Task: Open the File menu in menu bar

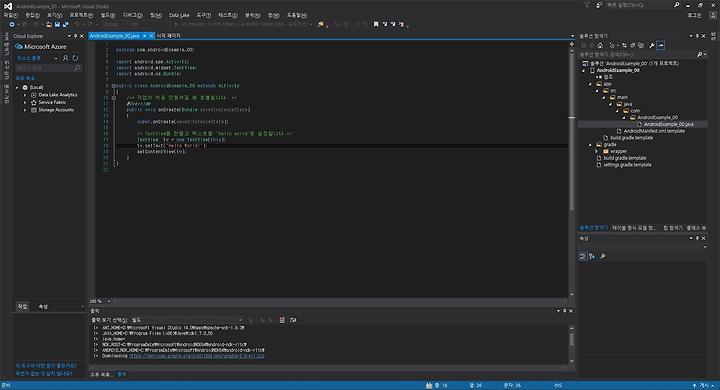Action: coord(11,15)
